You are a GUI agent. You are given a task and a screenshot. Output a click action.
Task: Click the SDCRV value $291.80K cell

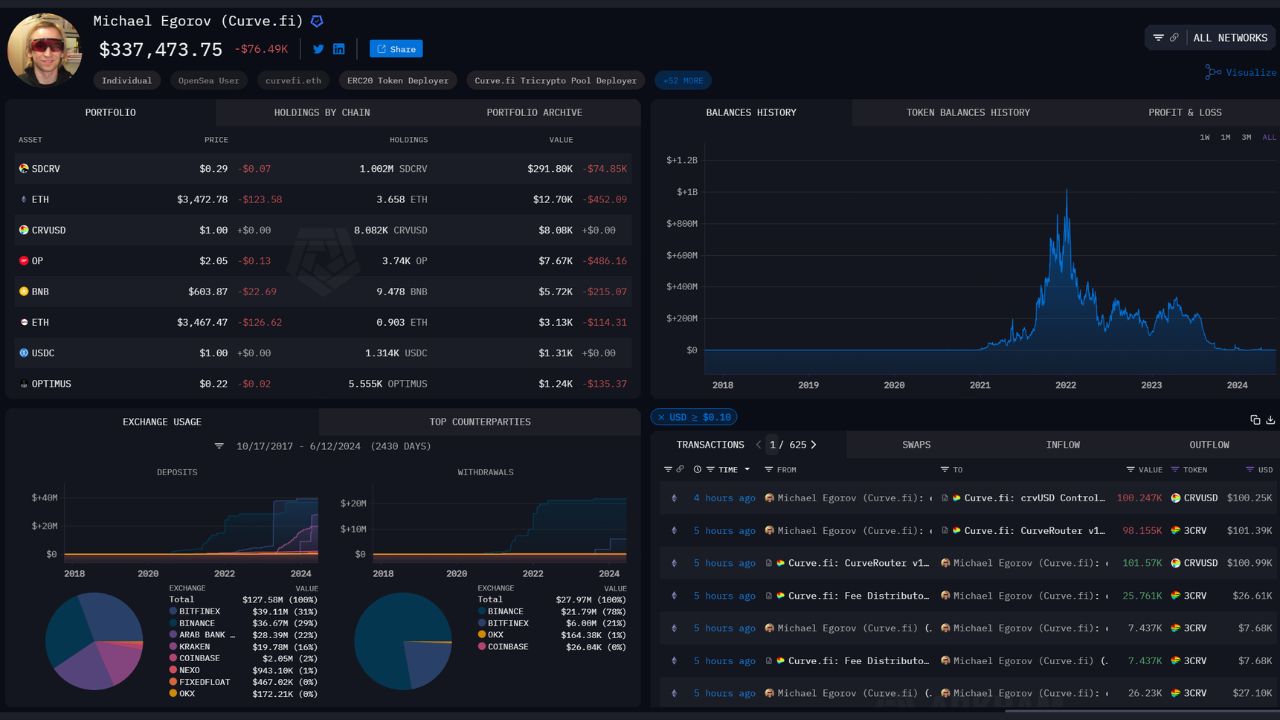coord(549,169)
